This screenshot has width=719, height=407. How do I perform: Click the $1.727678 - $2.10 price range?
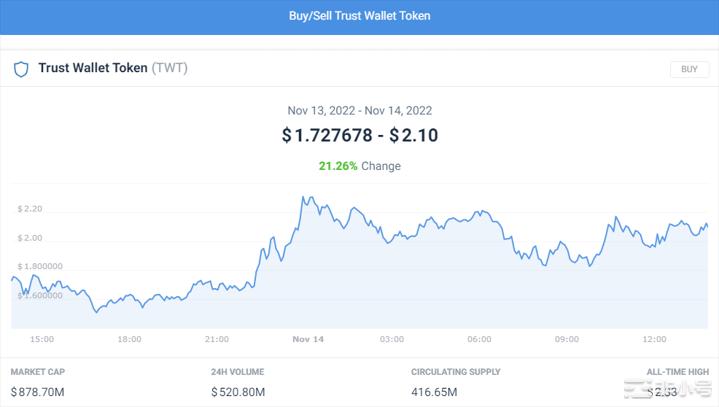pos(359,135)
